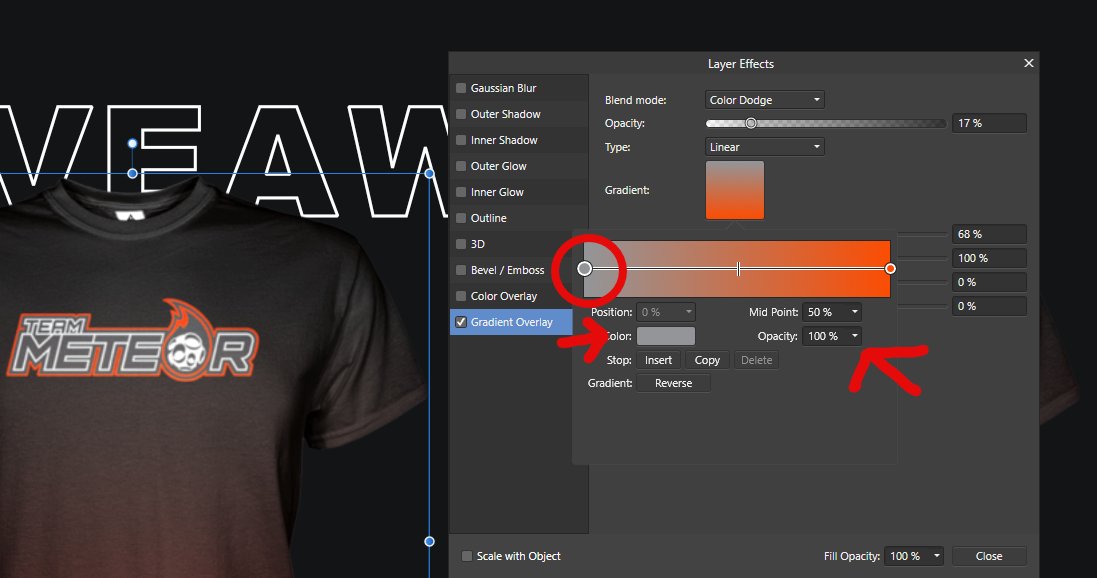1097x578 pixels.
Task: Click the 100 % field below 68 %
Action: click(989, 258)
